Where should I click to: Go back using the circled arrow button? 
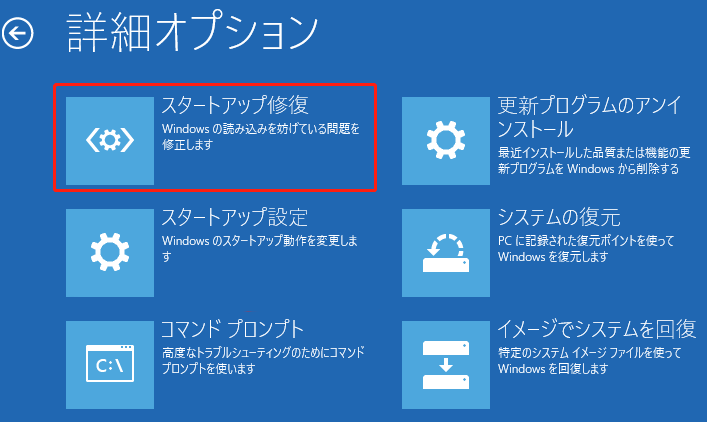pos(18,33)
